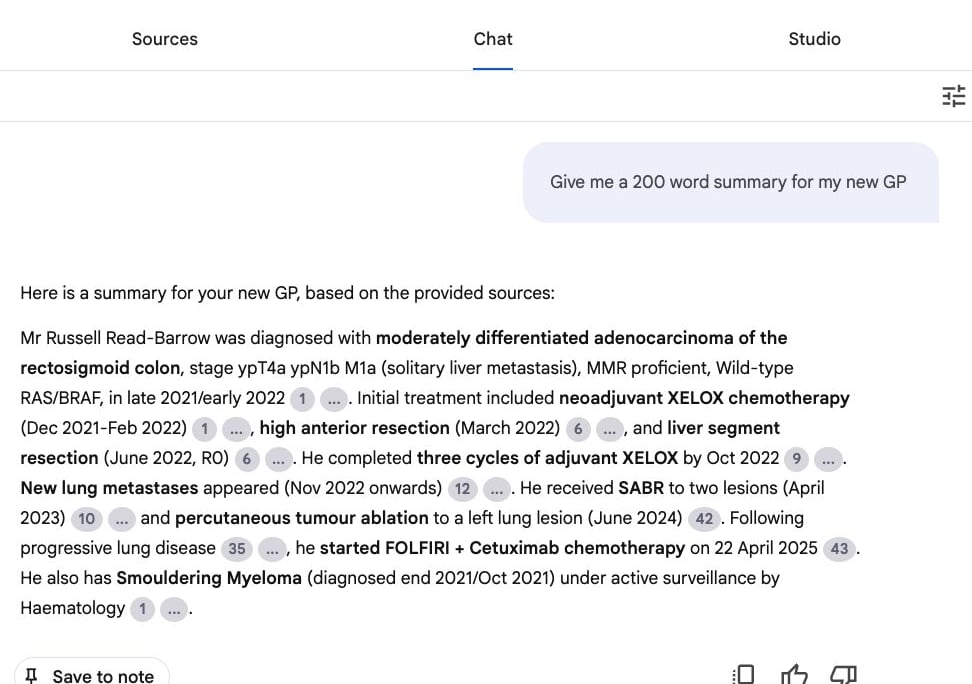Image resolution: width=972 pixels, height=684 pixels.
Task: Expand more citations after citation 12
Action: click(496, 488)
